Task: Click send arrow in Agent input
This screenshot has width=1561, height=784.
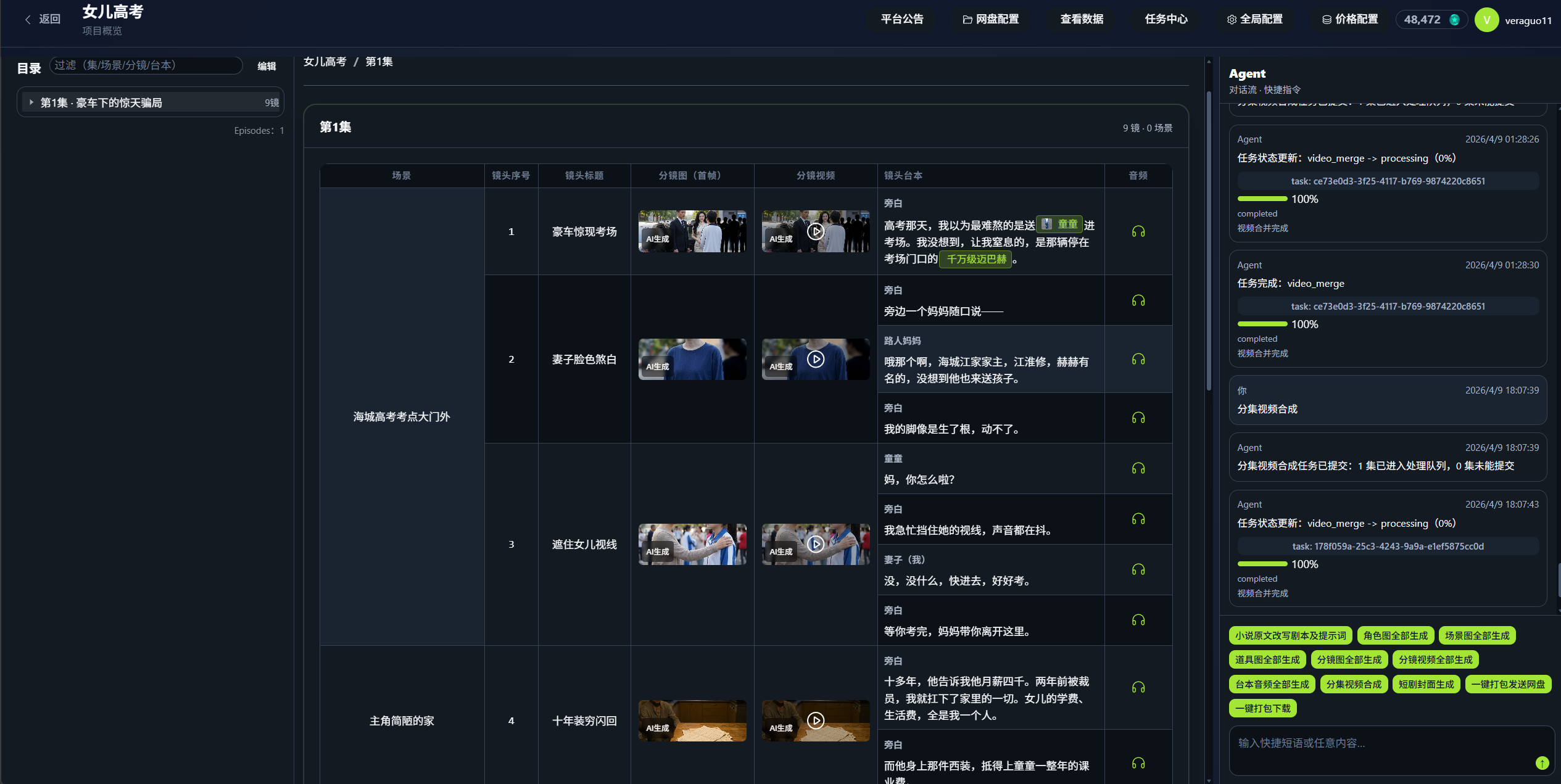Action: 1542,763
